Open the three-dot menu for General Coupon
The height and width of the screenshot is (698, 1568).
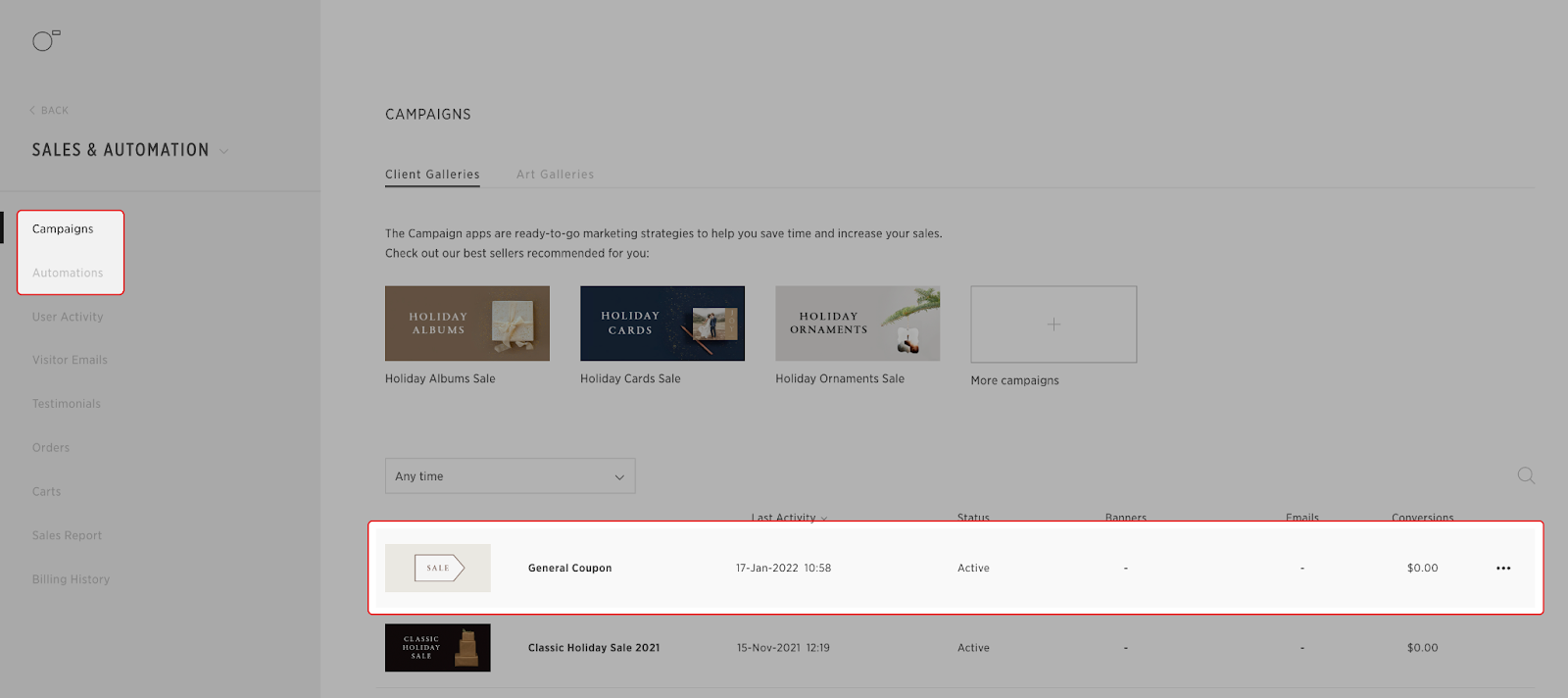tap(1503, 568)
